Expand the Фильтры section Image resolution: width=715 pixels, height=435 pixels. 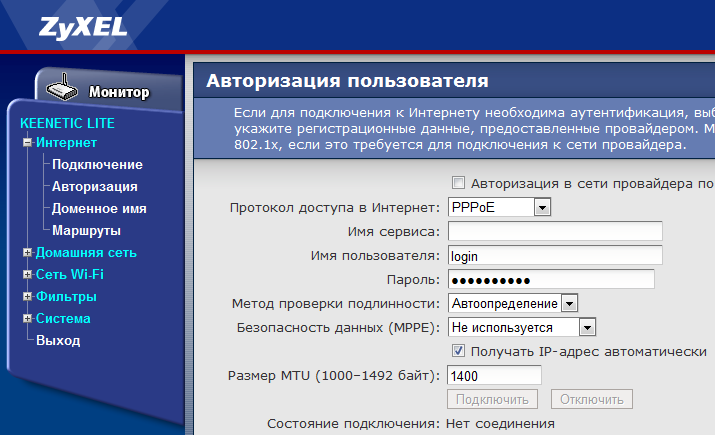click(27, 297)
